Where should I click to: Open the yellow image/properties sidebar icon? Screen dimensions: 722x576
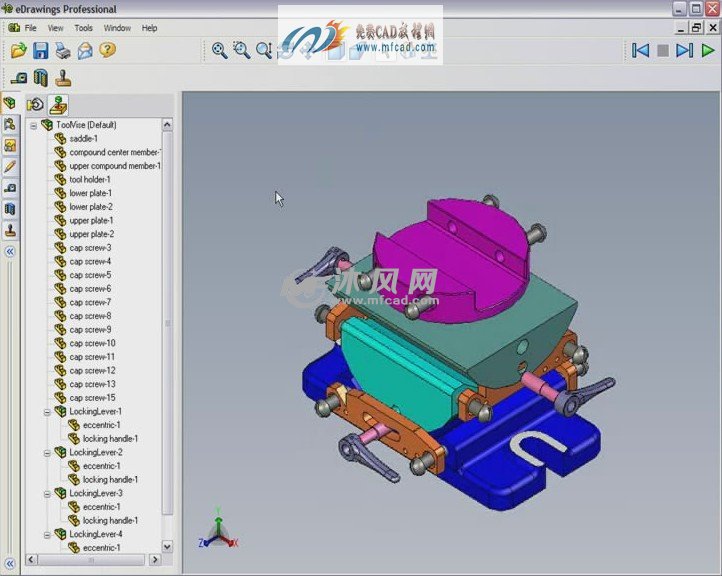coord(10,146)
